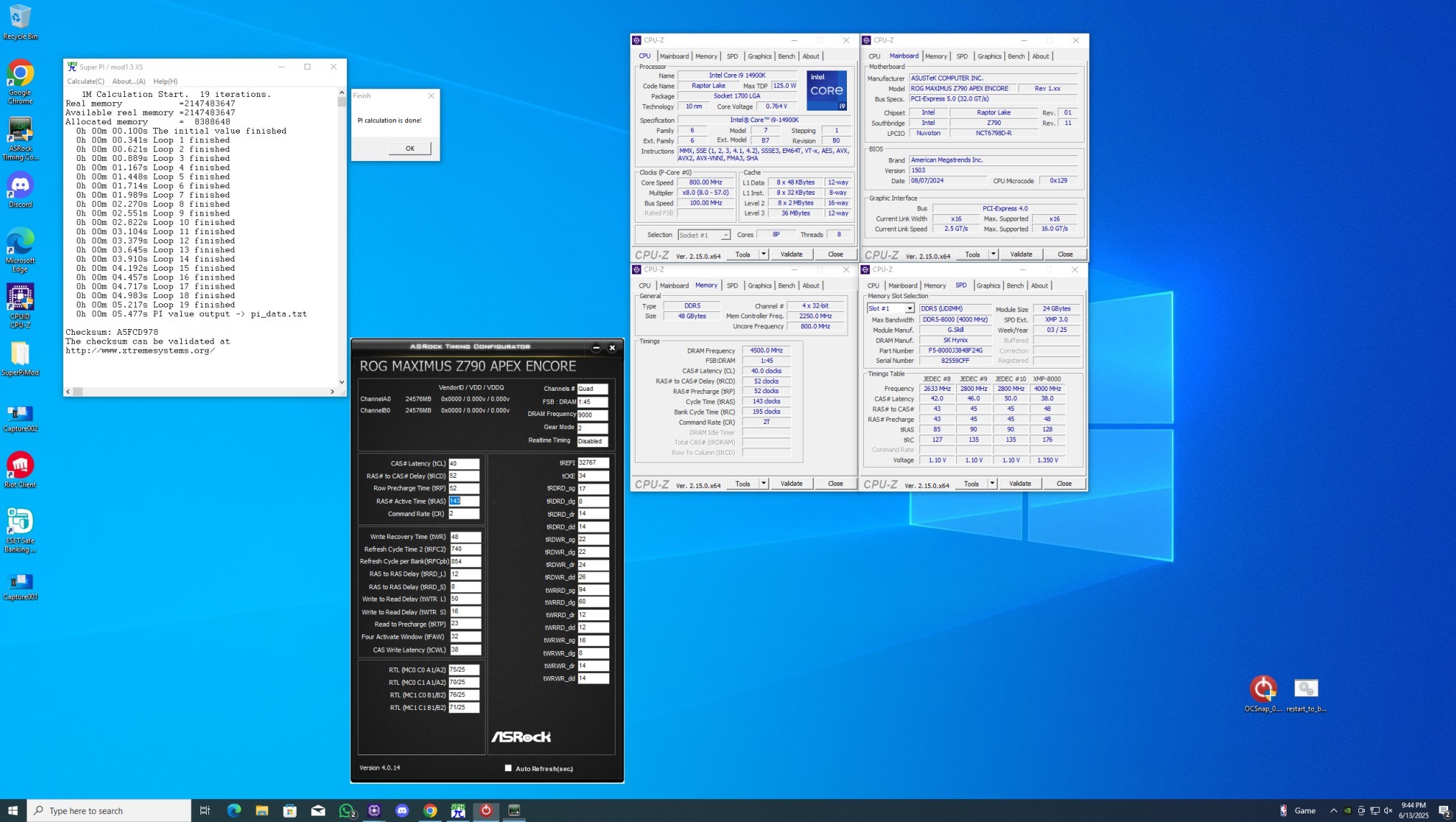1456x822 pixels.
Task: Expand the hidden tray icons chevron
Action: 1334,811
